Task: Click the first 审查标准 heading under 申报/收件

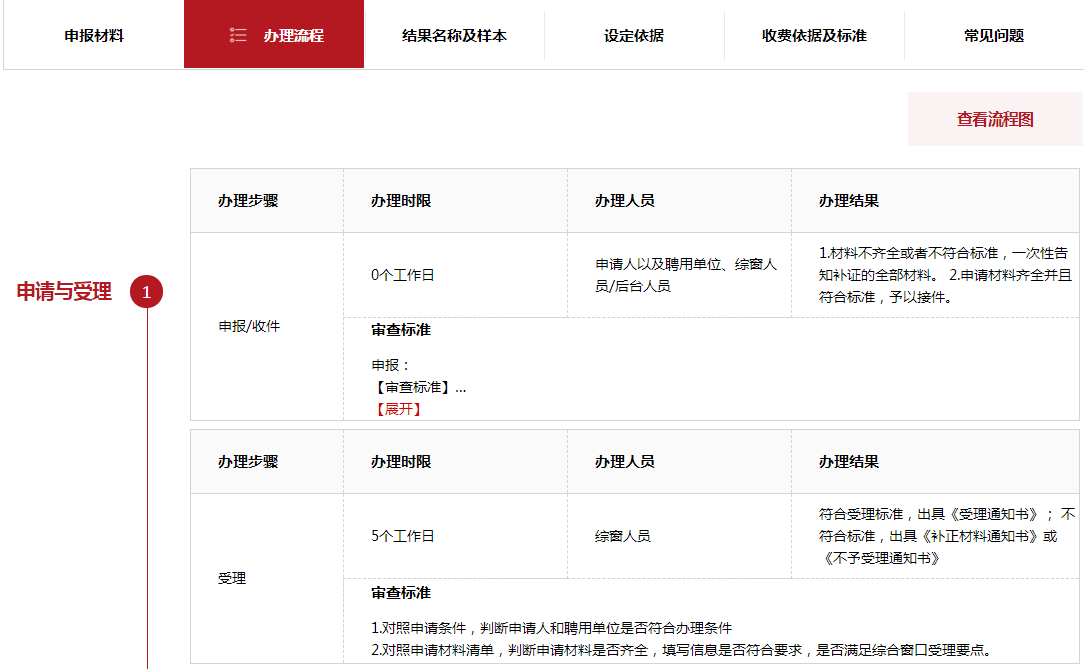Action: tap(401, 330)
